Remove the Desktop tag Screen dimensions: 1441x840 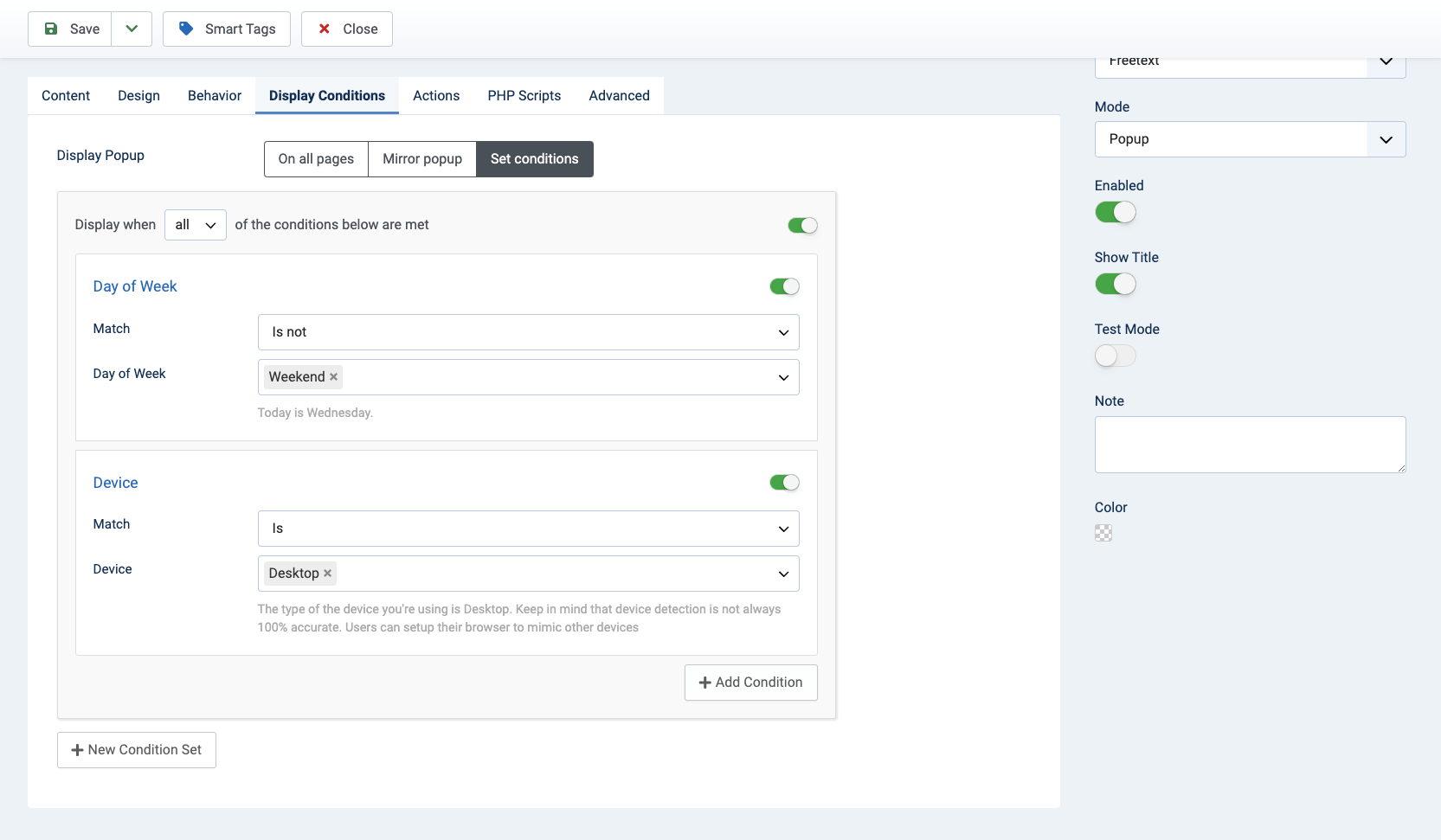pyautogui.click(x=328, y=574)
